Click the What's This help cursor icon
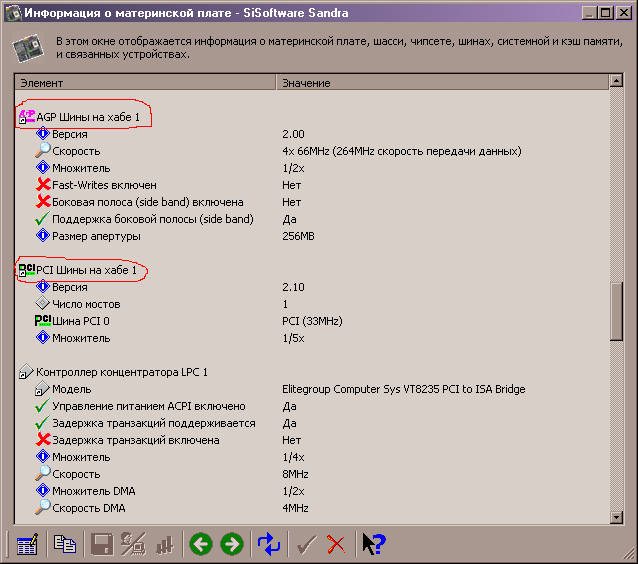Image resolution: width=638 pixels, height=564 pixels. pos(374,544)
